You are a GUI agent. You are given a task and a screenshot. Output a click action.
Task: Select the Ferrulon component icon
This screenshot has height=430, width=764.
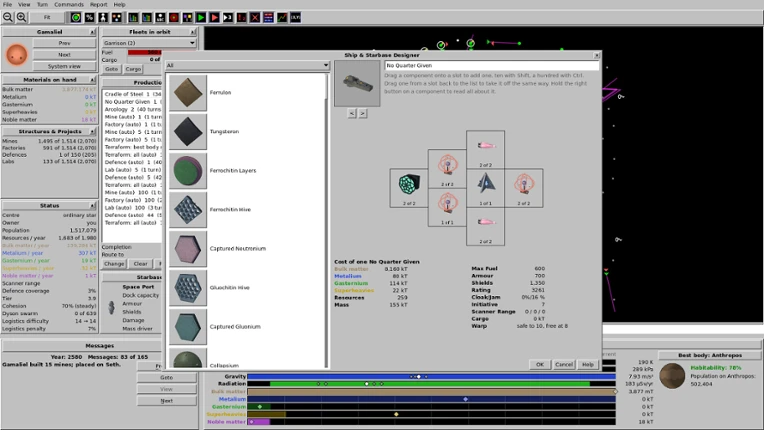pos(188,93)
